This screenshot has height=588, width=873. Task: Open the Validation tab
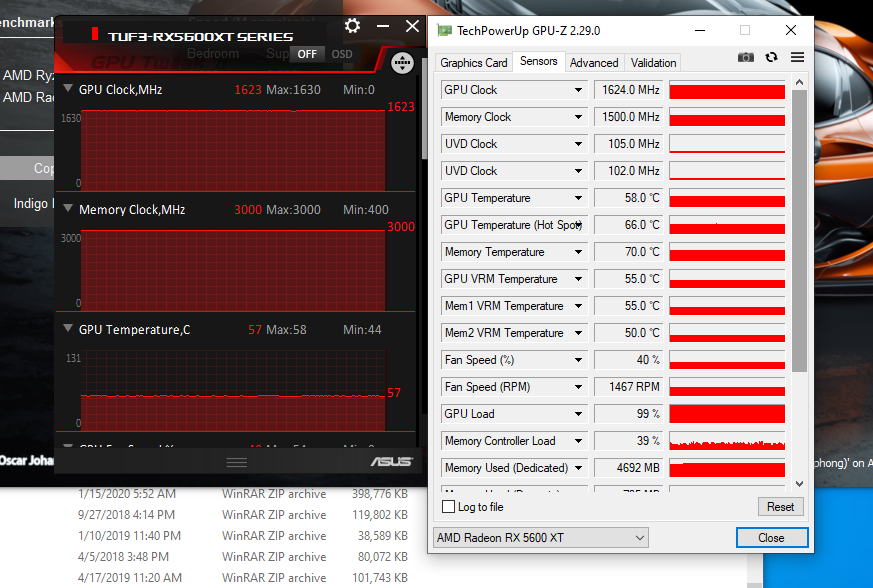tap(654, 63)
